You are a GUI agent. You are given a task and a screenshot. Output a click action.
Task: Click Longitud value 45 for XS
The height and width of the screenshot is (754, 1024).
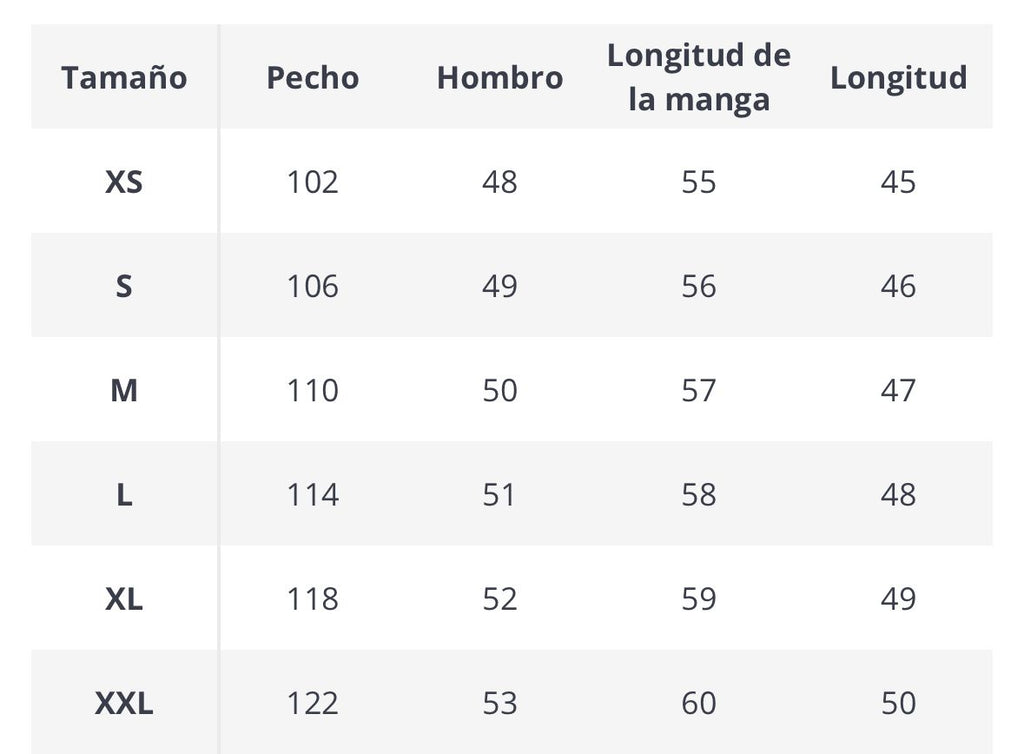(x=898, y=182)
